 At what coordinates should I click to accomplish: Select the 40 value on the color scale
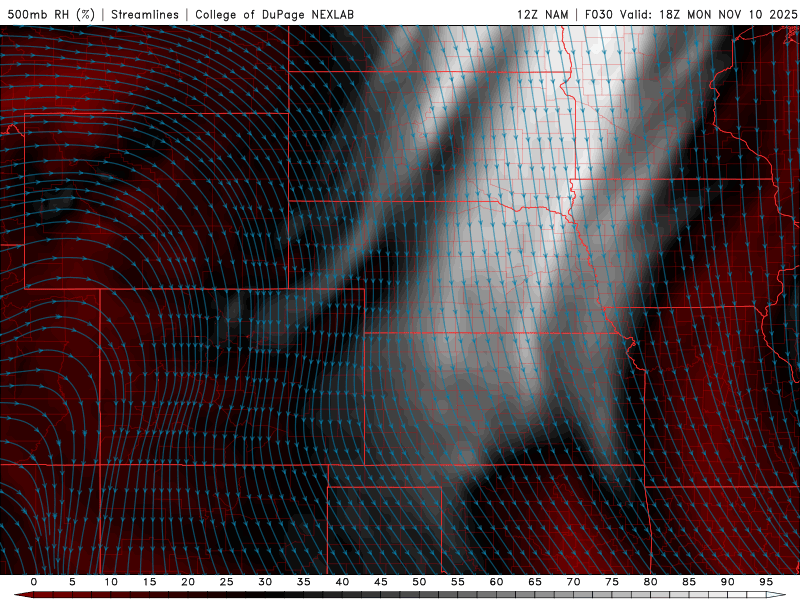point(342,582)
